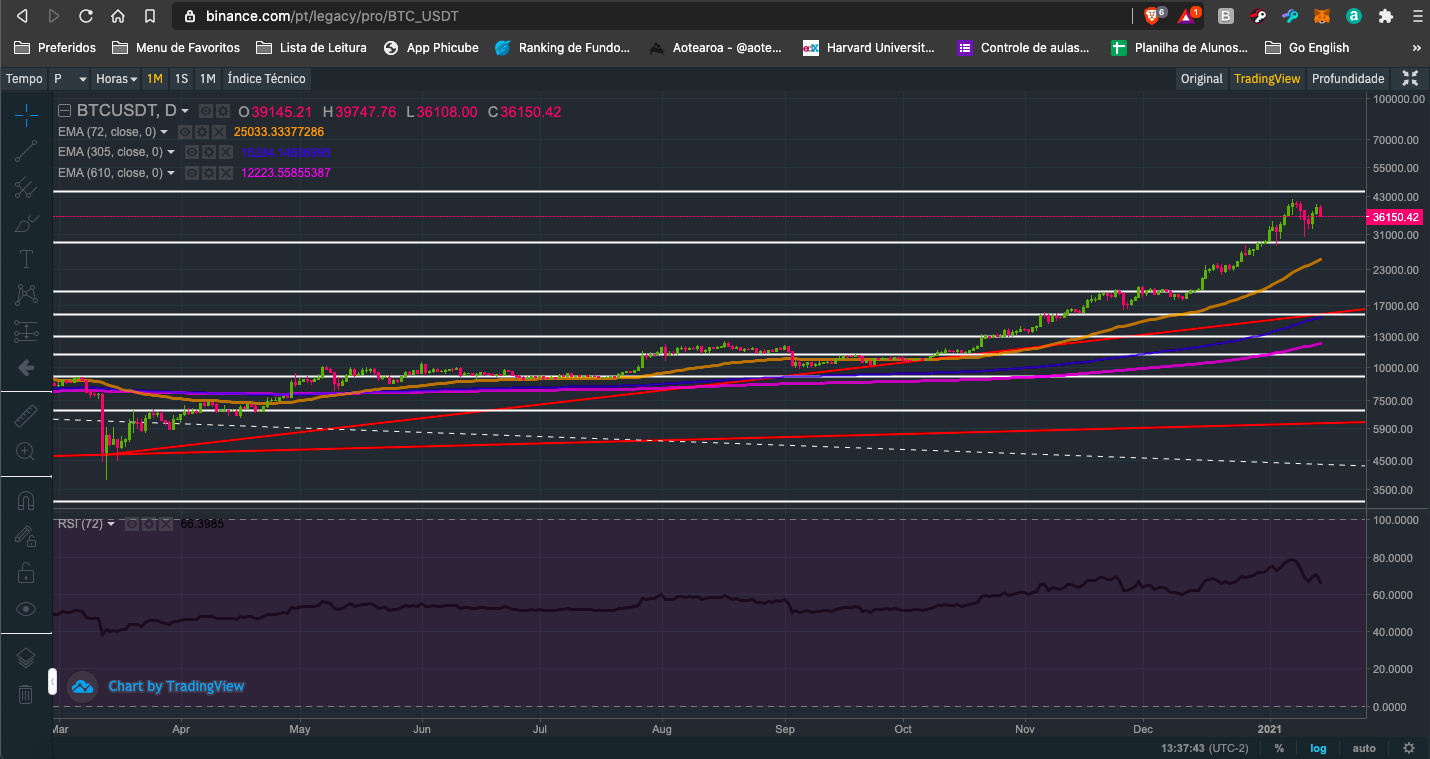The height and width of the screenshot is (759, 1430).
Task: Switch to the TradingView chart tab
Action: pyautogui.click(x=1267, y=79)
